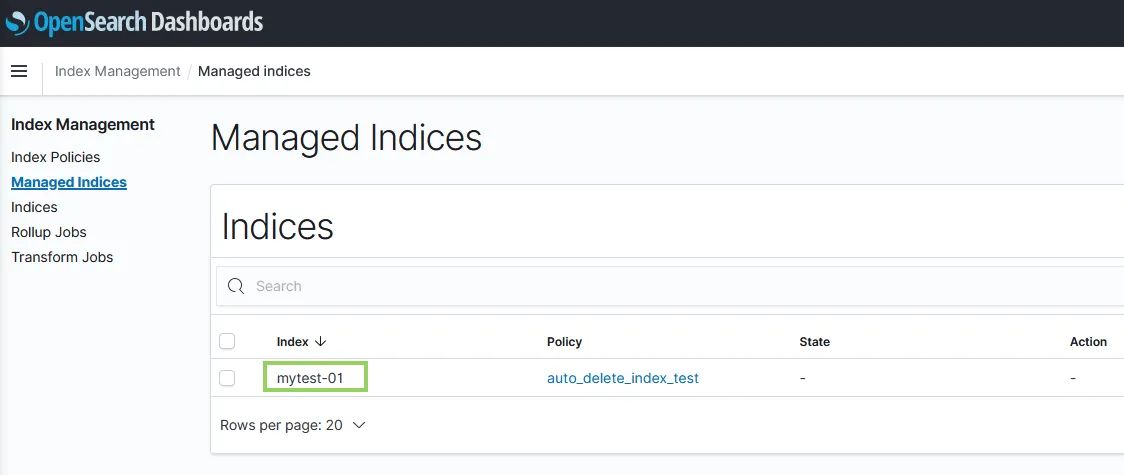Sort by the Policy column header
Viewport: 1124px width, 475px height.
tap(564, 342)
